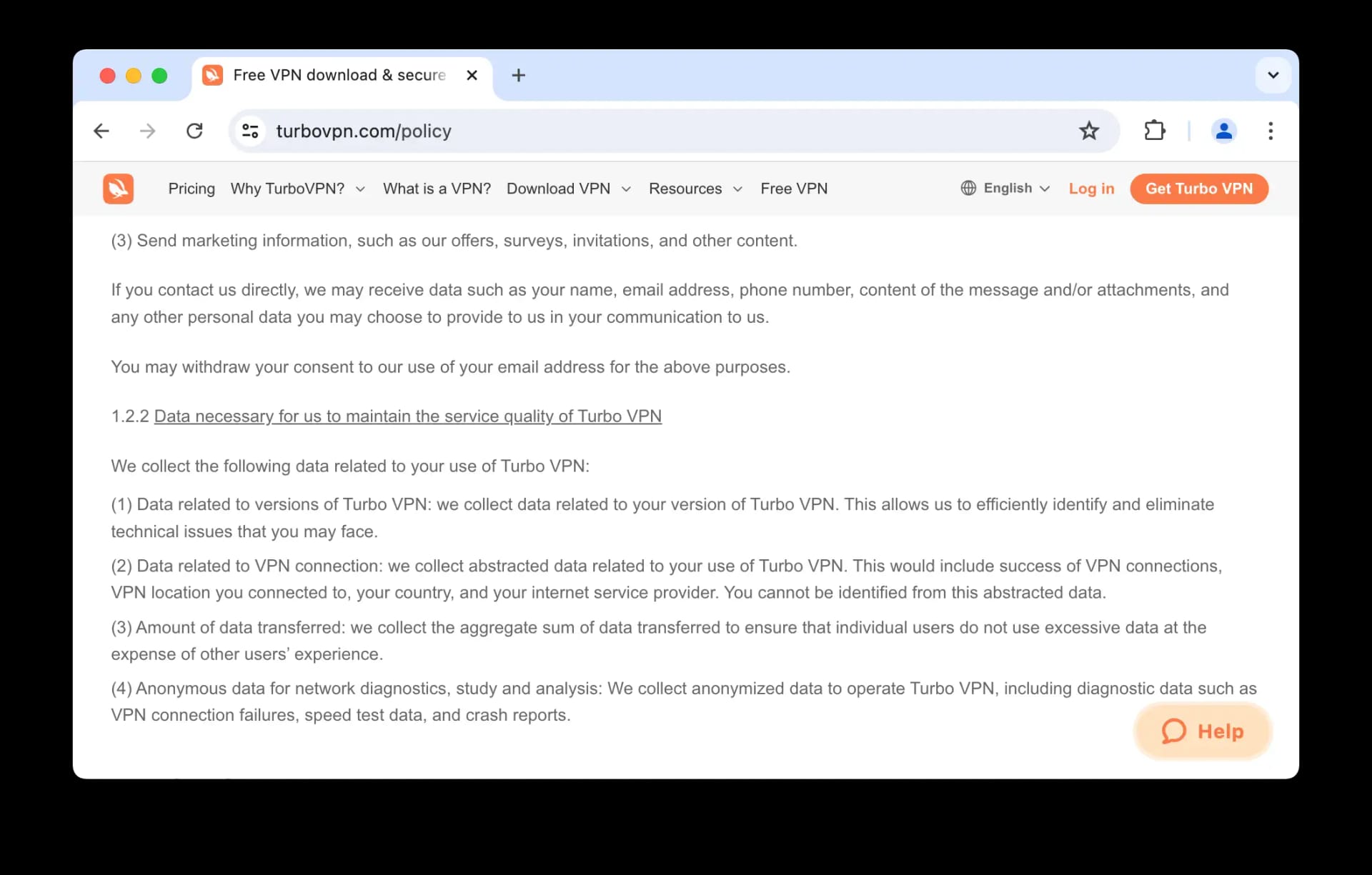Click the Chrome profile/account icon
This screenshot has width=1372, height=875.
pos(1224,130)
